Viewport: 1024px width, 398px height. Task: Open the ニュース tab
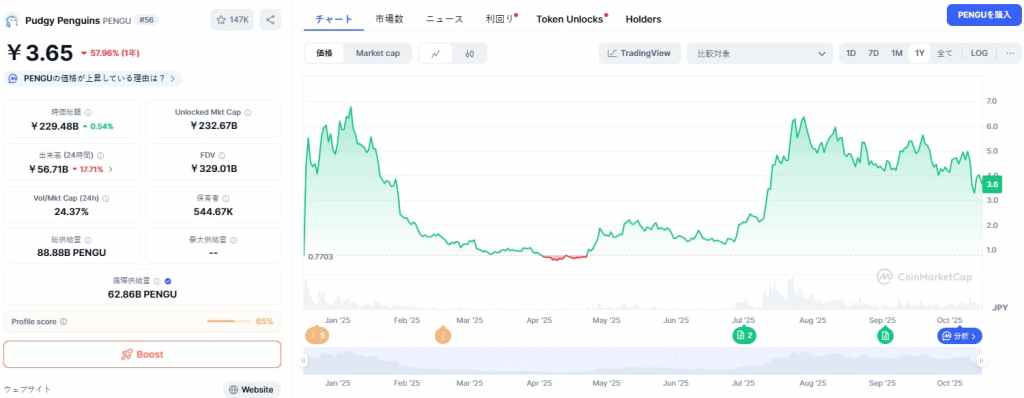pos(445,19)
